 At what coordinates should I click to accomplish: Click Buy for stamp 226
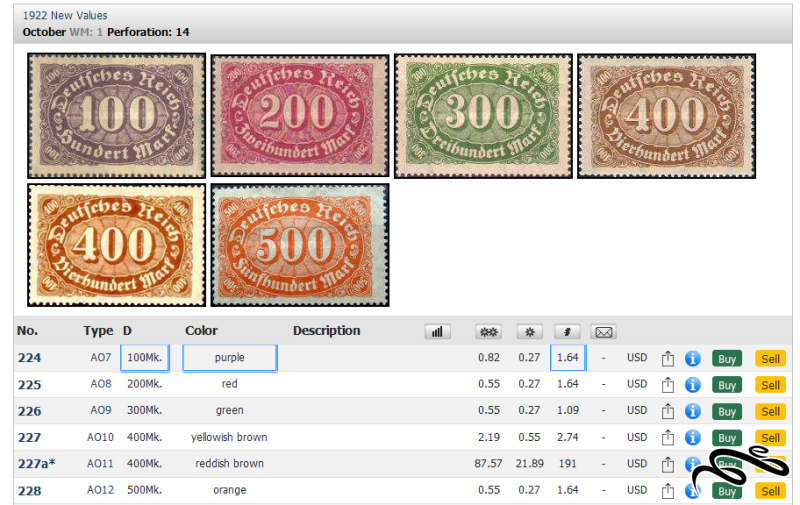point(727,411)
